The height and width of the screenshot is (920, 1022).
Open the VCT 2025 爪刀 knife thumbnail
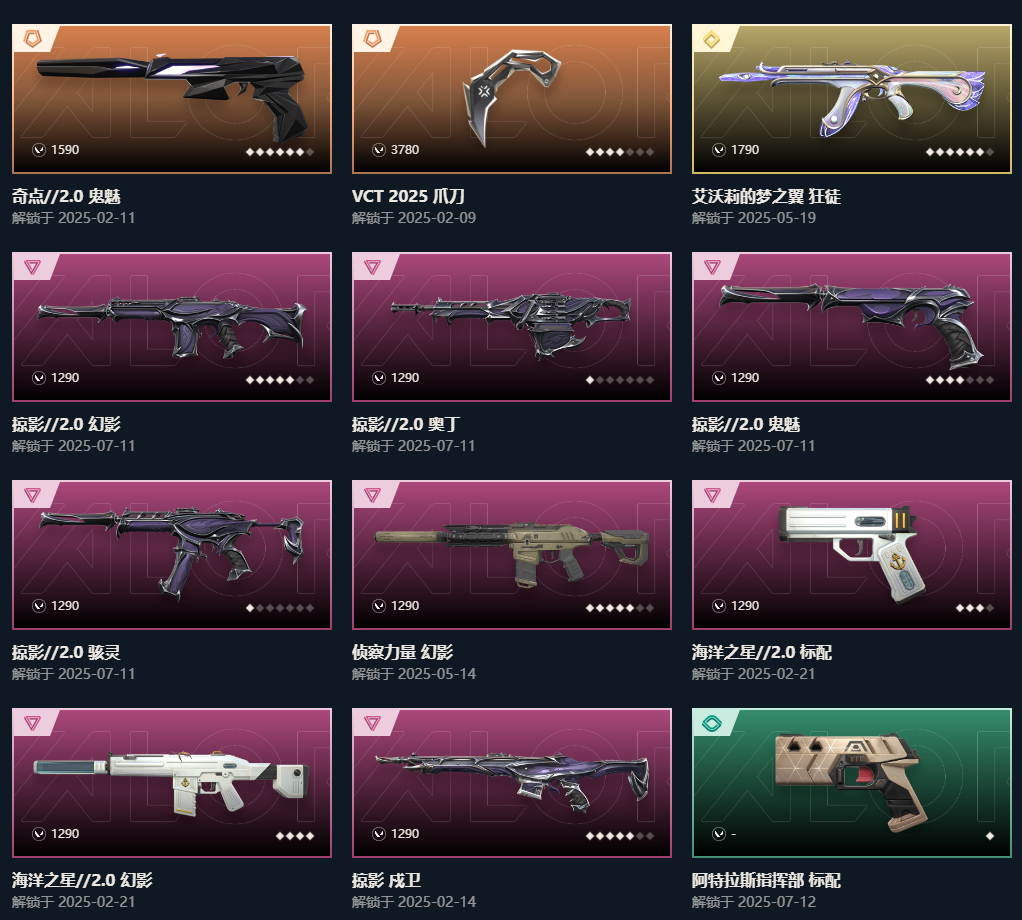tap(512, 99)
